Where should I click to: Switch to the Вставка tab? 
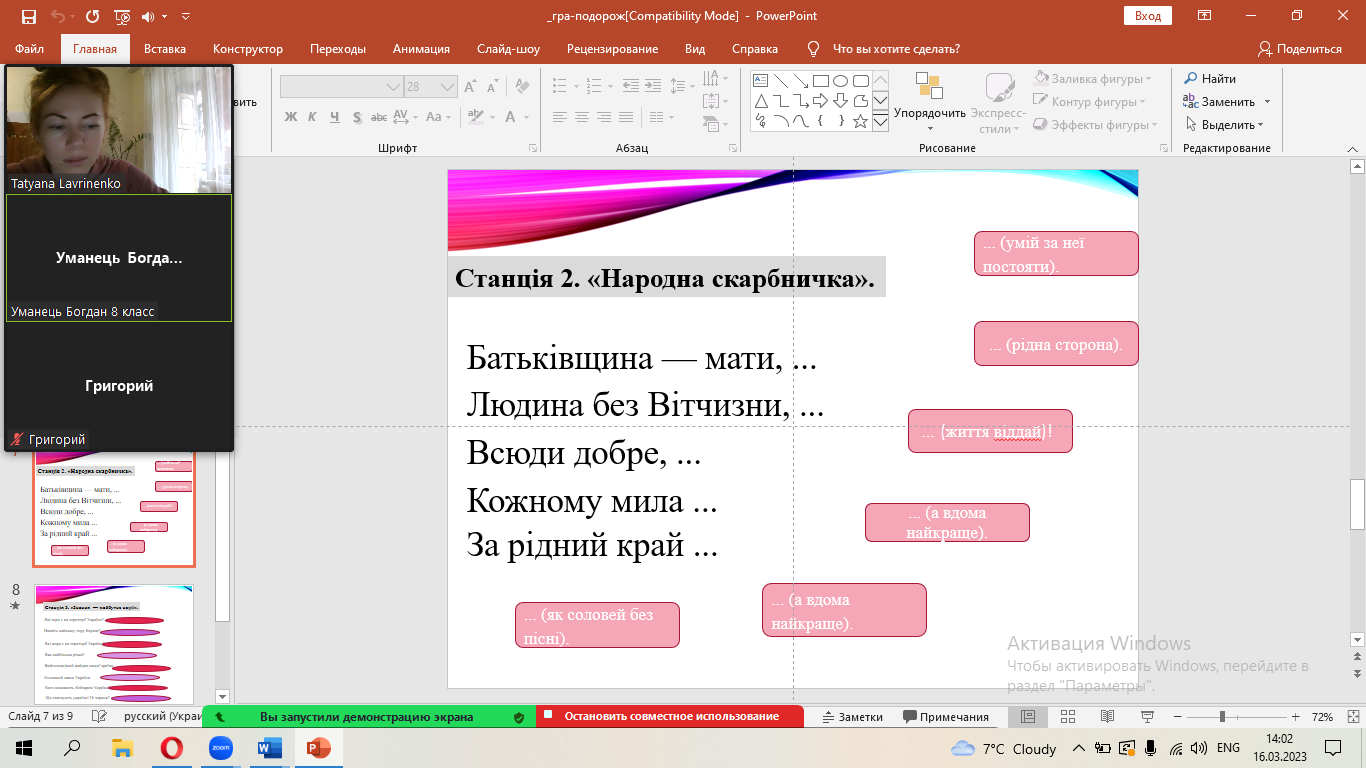(x=165, y=48)
